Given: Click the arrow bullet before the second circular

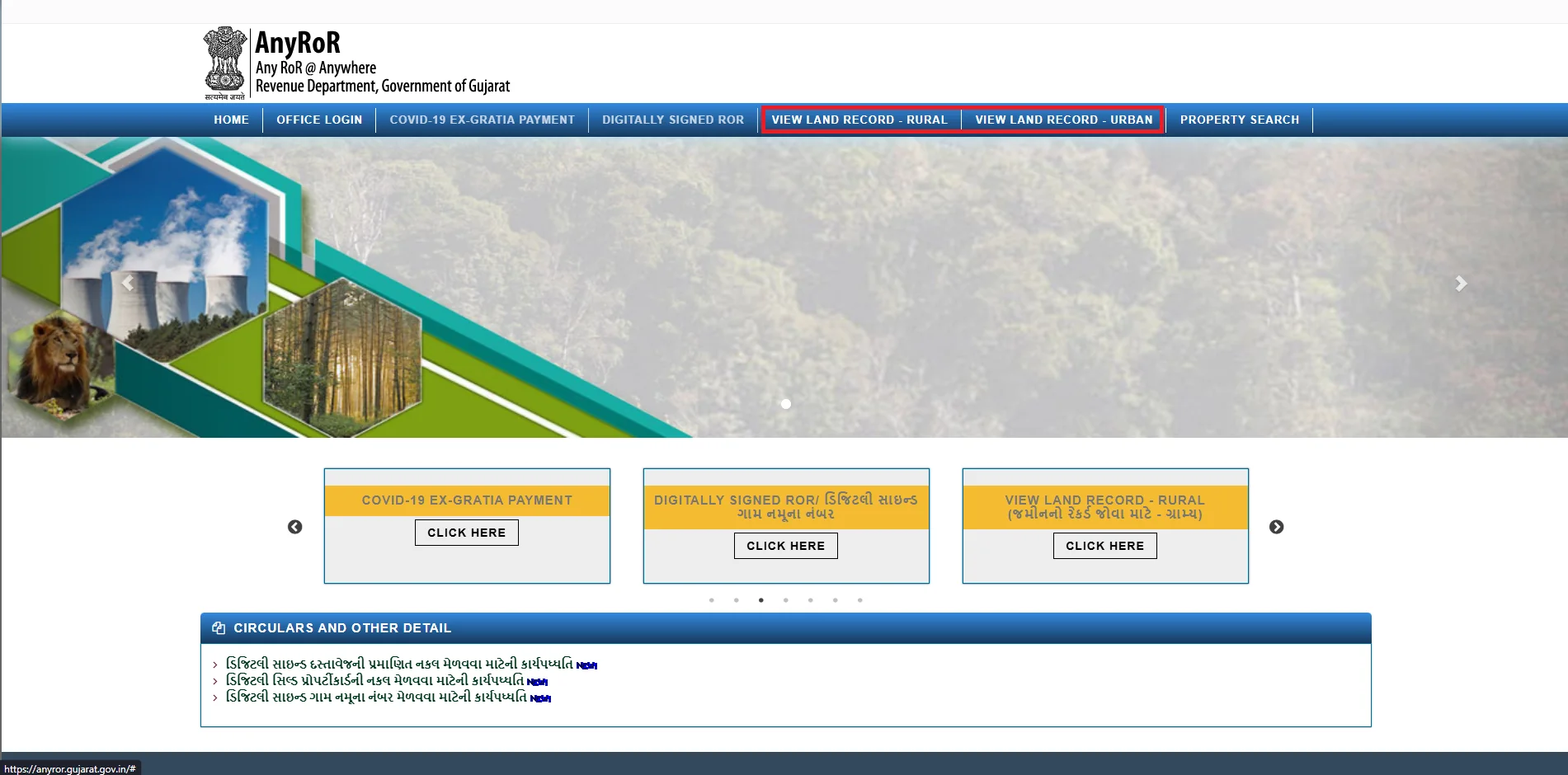Looking at the screenshot, I should coord(214,681).
